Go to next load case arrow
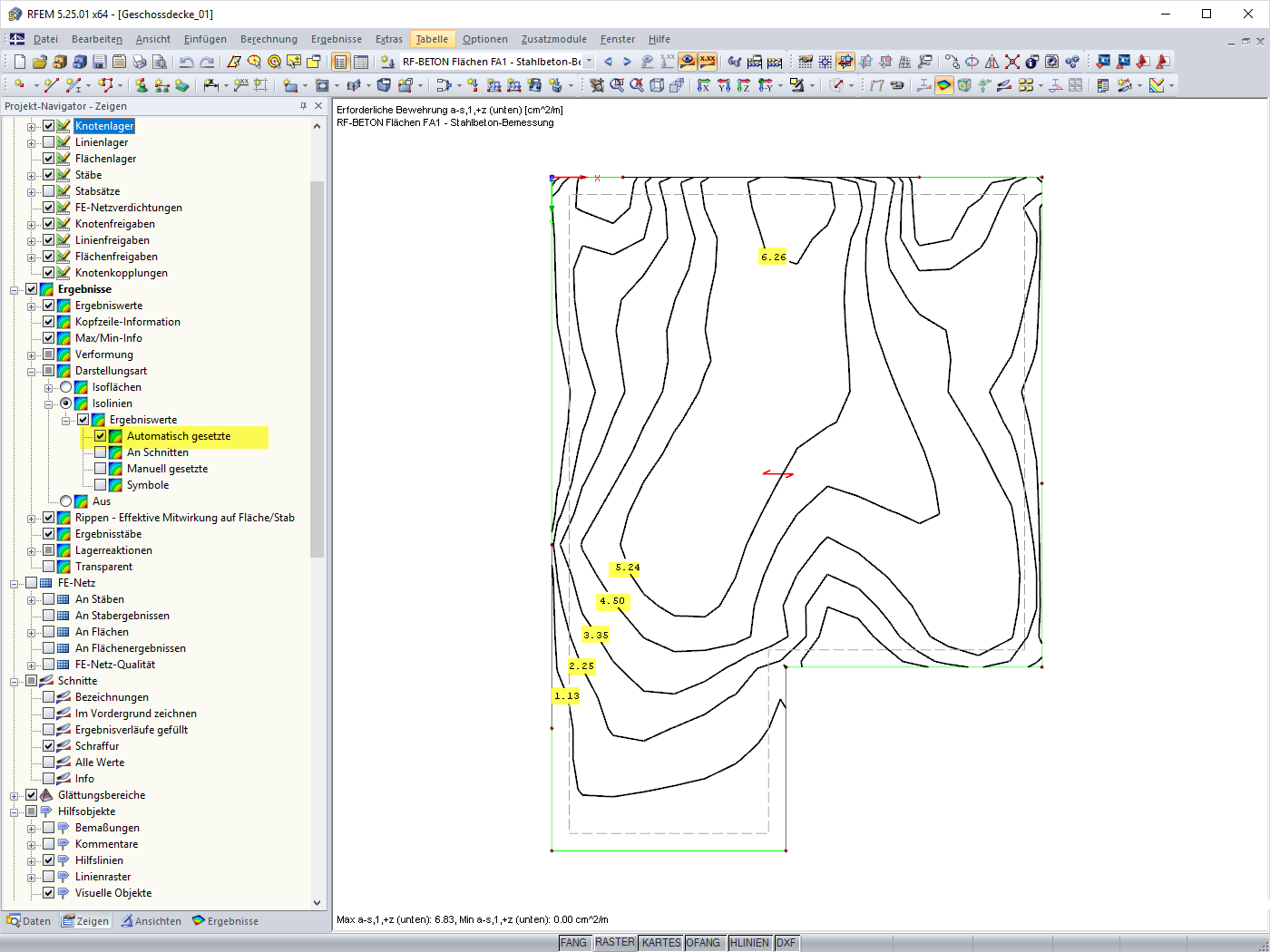 (627, 62)
